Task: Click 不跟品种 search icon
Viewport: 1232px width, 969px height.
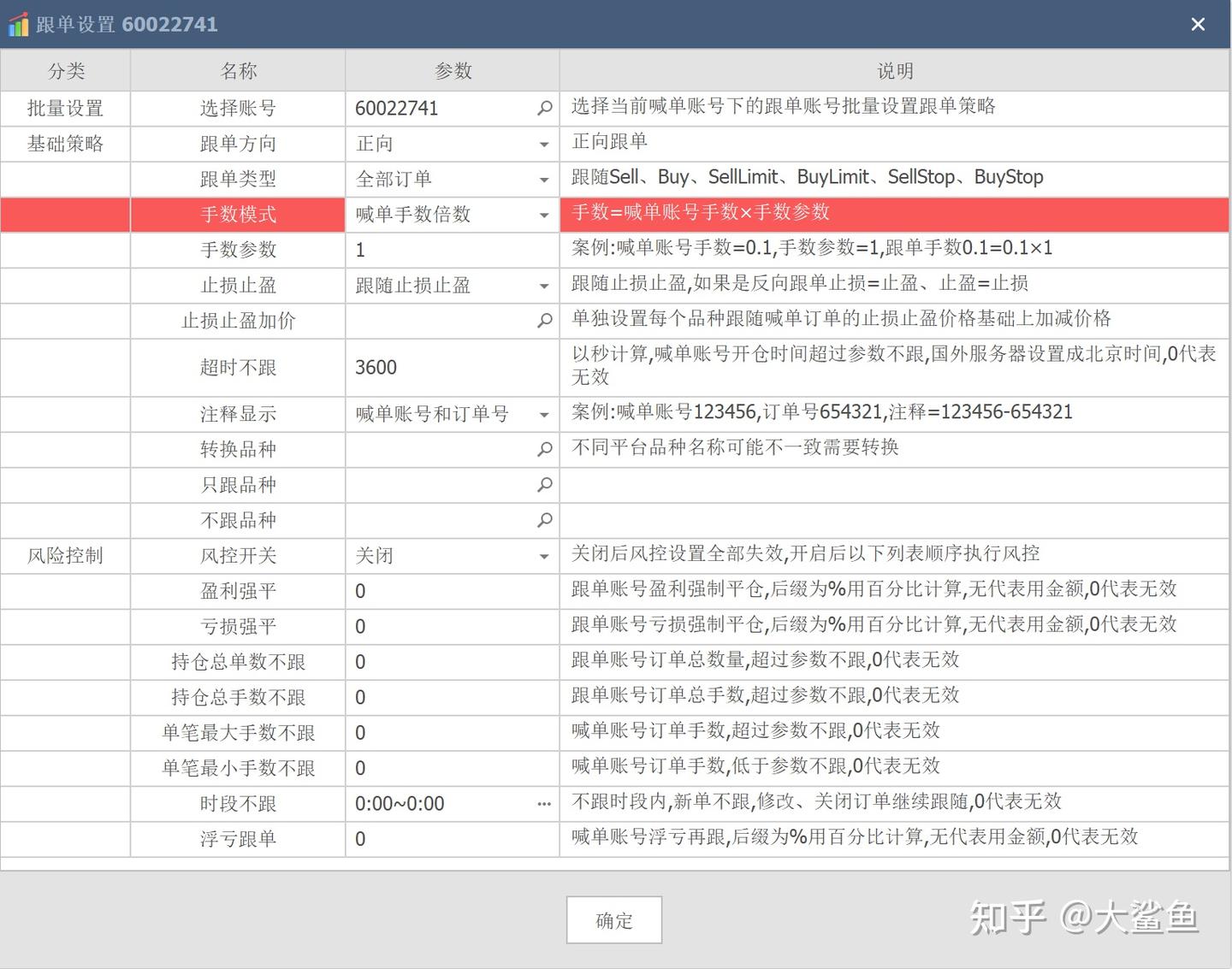Action: point(544,520)
